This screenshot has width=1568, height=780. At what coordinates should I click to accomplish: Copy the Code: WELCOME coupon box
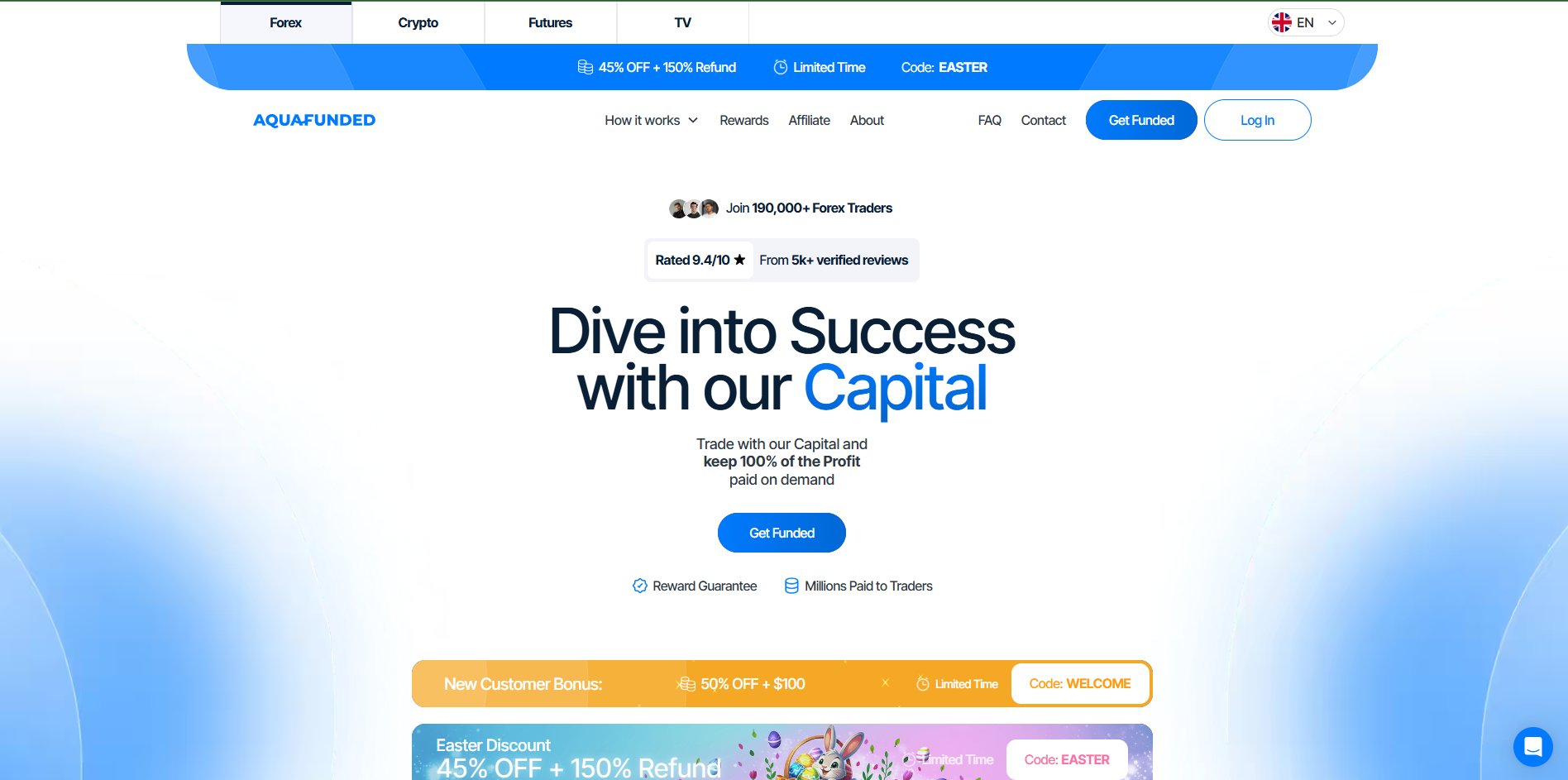click(1080, 684)
